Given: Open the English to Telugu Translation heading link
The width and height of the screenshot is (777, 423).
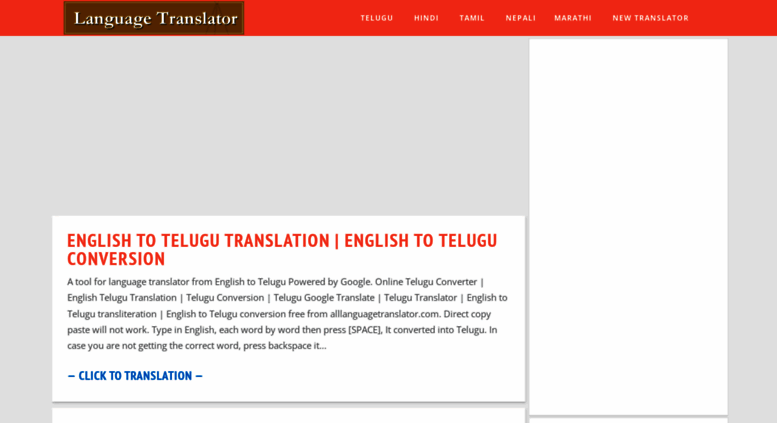Looking at the screenshot, I should pyautogui.click(x=282, y=250).
